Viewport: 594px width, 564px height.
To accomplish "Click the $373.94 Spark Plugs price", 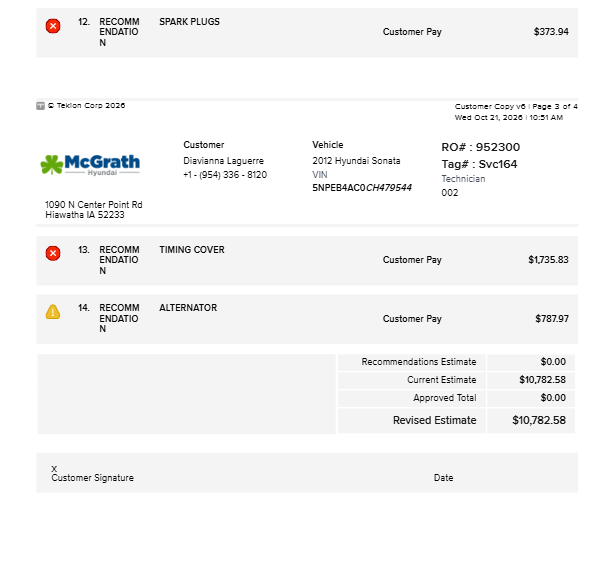I will coord(551,32).
